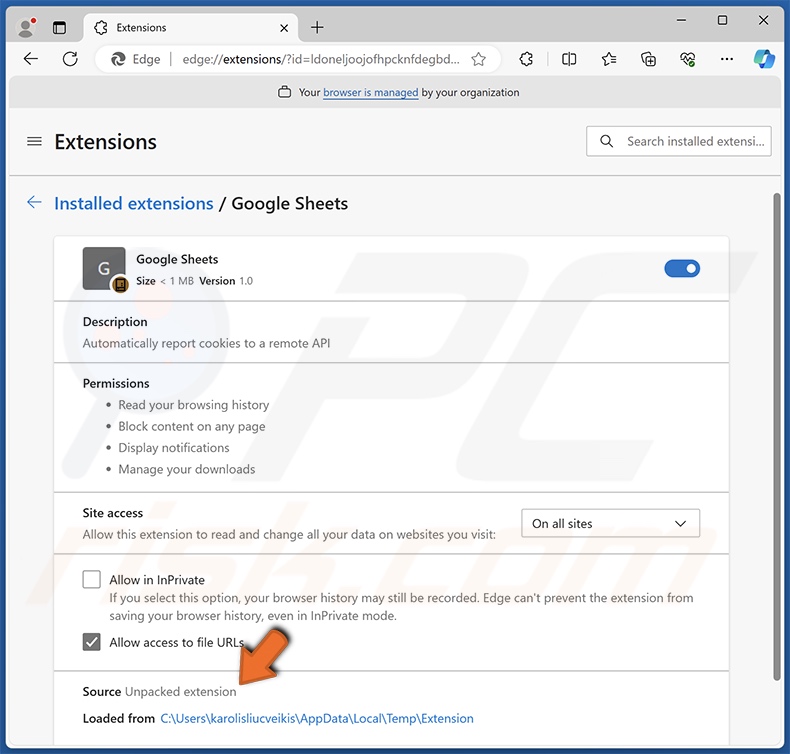Open Favorites star list icon

(609, 59)
